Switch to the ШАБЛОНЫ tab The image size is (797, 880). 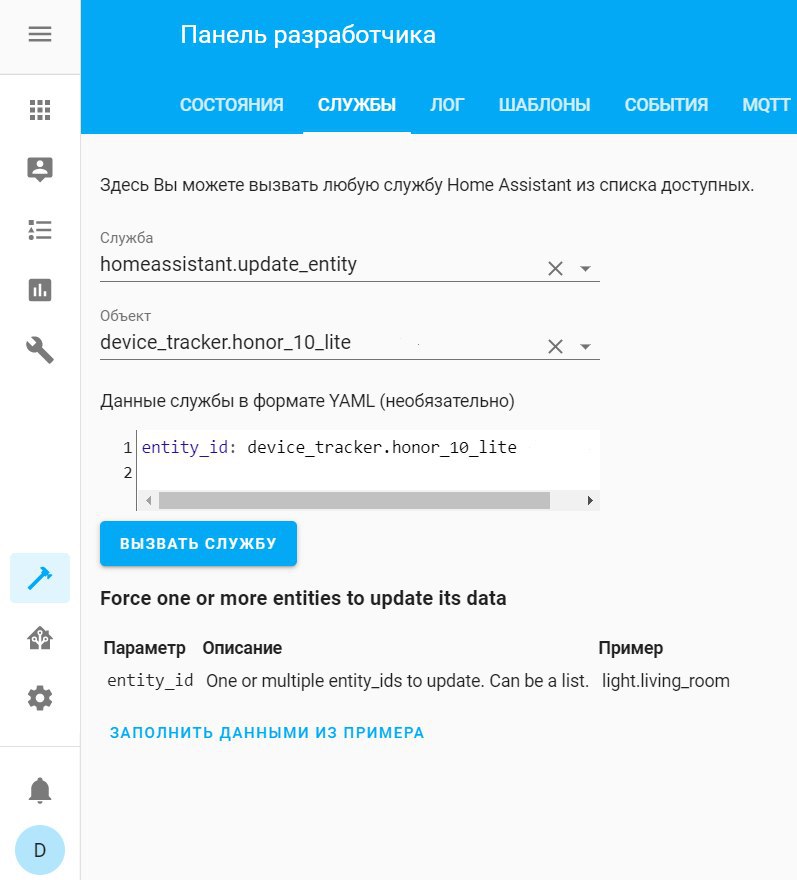(x=544, y=105)
